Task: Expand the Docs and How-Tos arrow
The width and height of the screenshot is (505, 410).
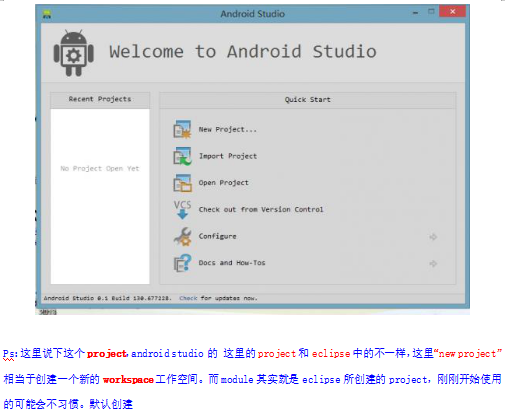Action: pos(433,264)
